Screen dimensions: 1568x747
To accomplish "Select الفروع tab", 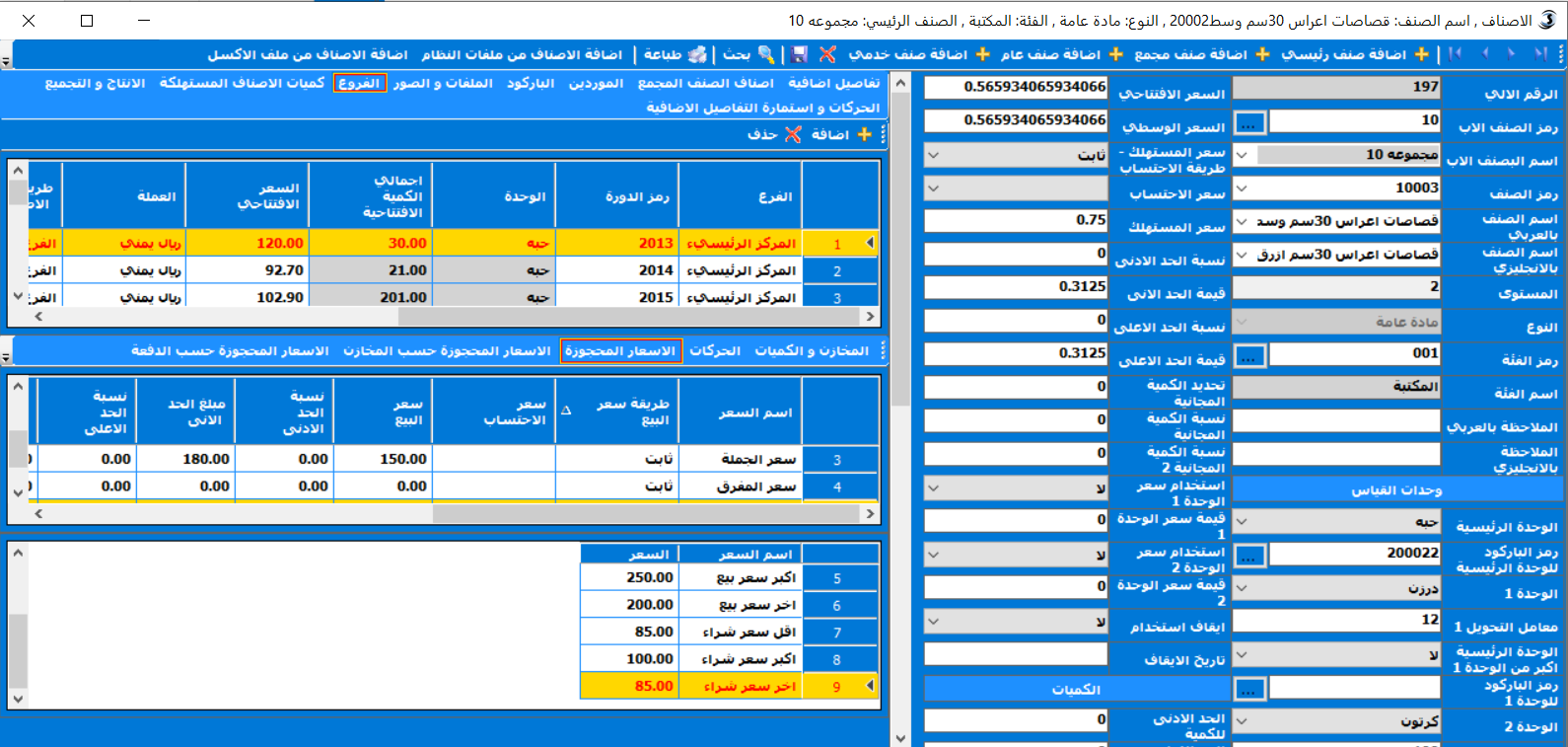I will 359,83.
